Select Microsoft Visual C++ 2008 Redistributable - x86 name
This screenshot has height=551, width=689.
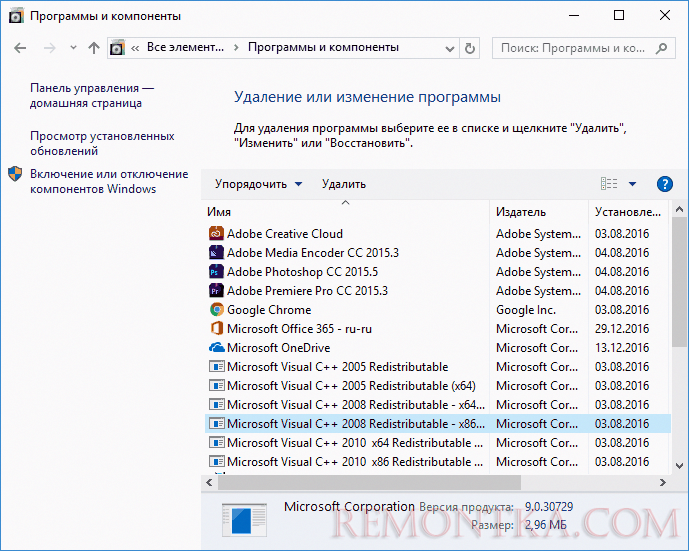click(x=356, y=424)
